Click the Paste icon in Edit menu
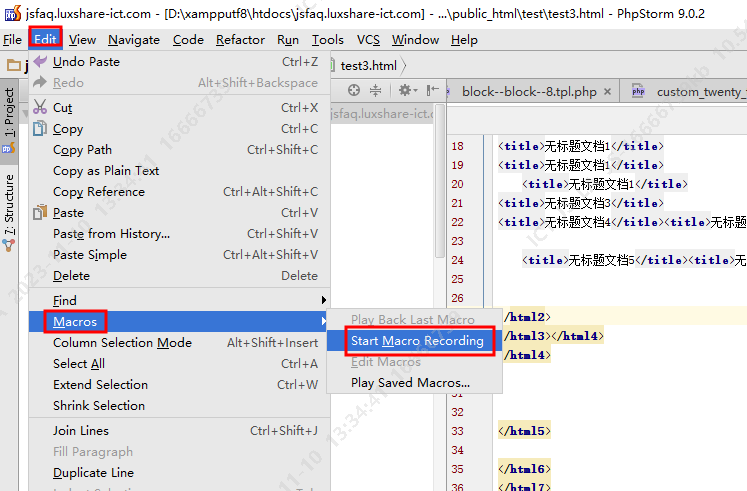747x491 pixels. (40, 213)
